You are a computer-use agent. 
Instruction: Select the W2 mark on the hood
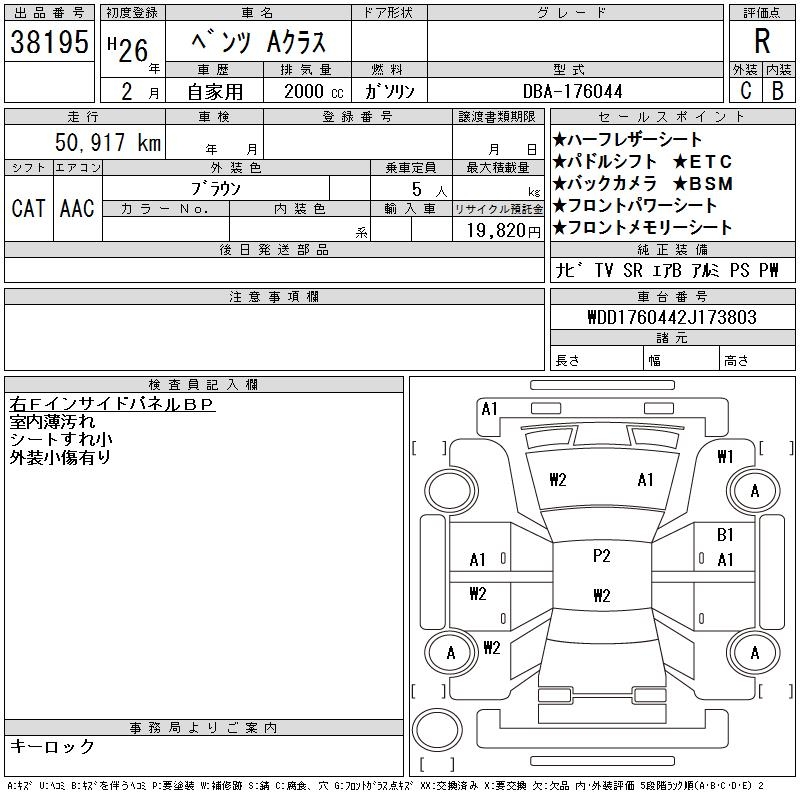click(558, 480)
